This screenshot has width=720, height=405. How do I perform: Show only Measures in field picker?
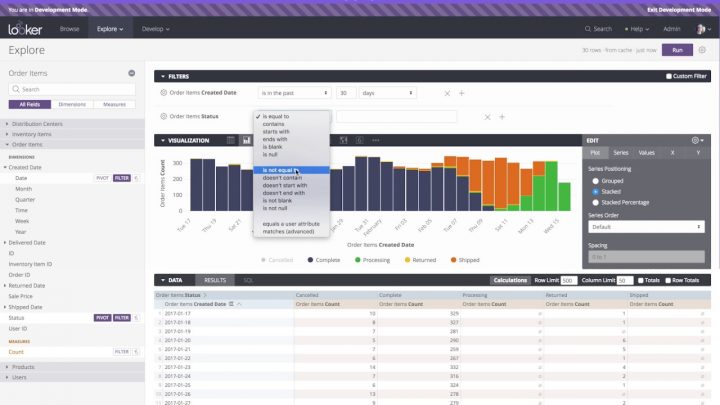pos(114,105)
